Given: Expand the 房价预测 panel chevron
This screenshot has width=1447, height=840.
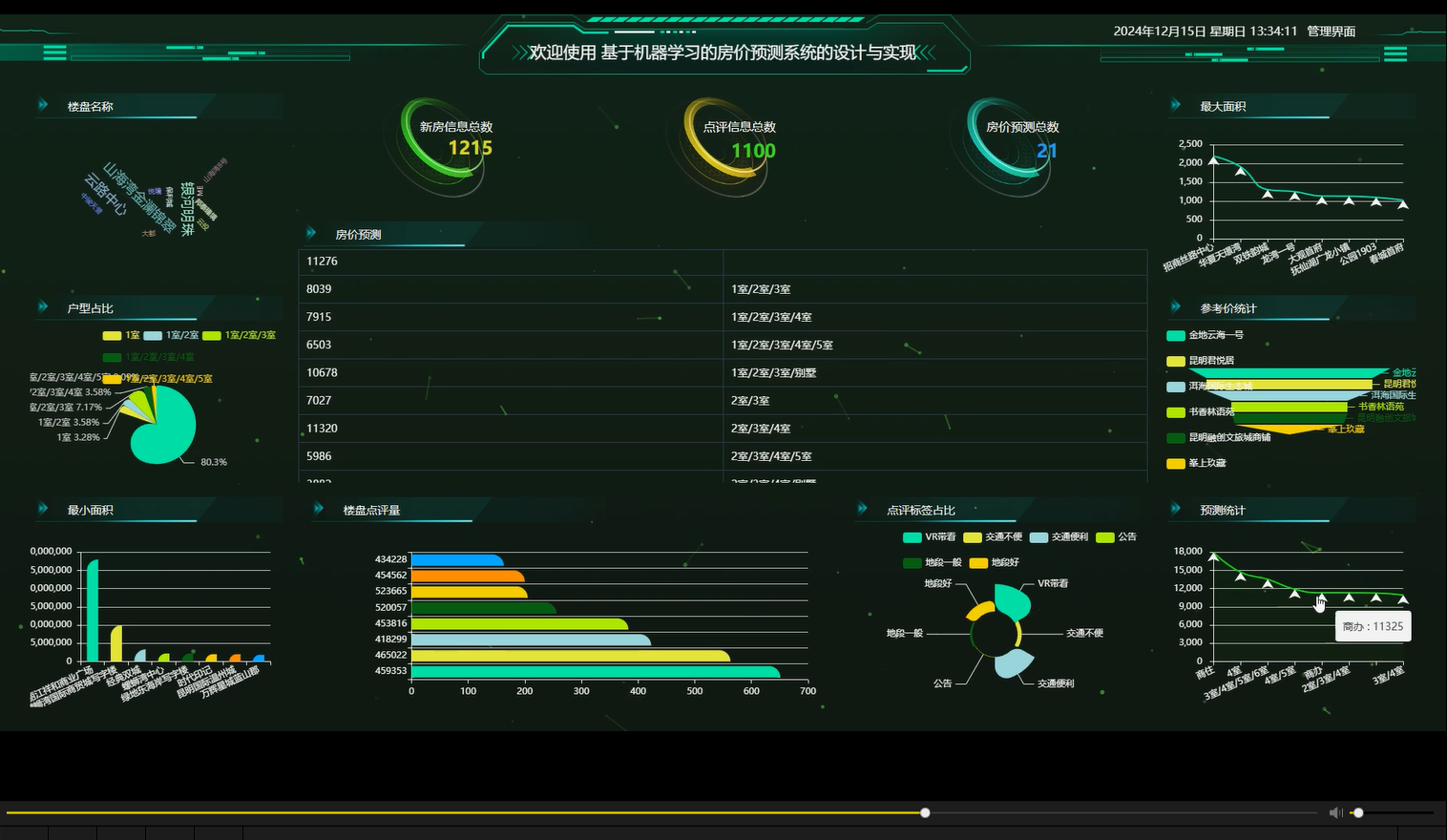Looking at the screenshot, I should coord(311,232).
